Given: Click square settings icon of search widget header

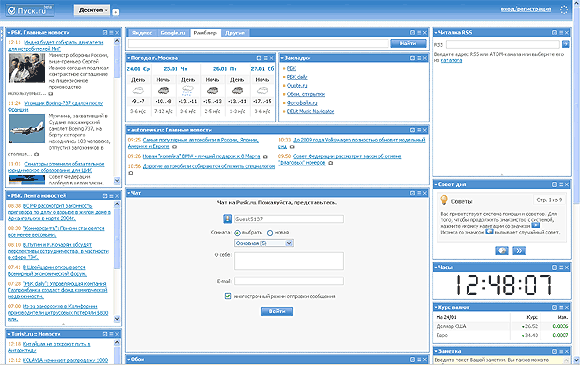Looking at the screenshot, I should coord(413,33).
